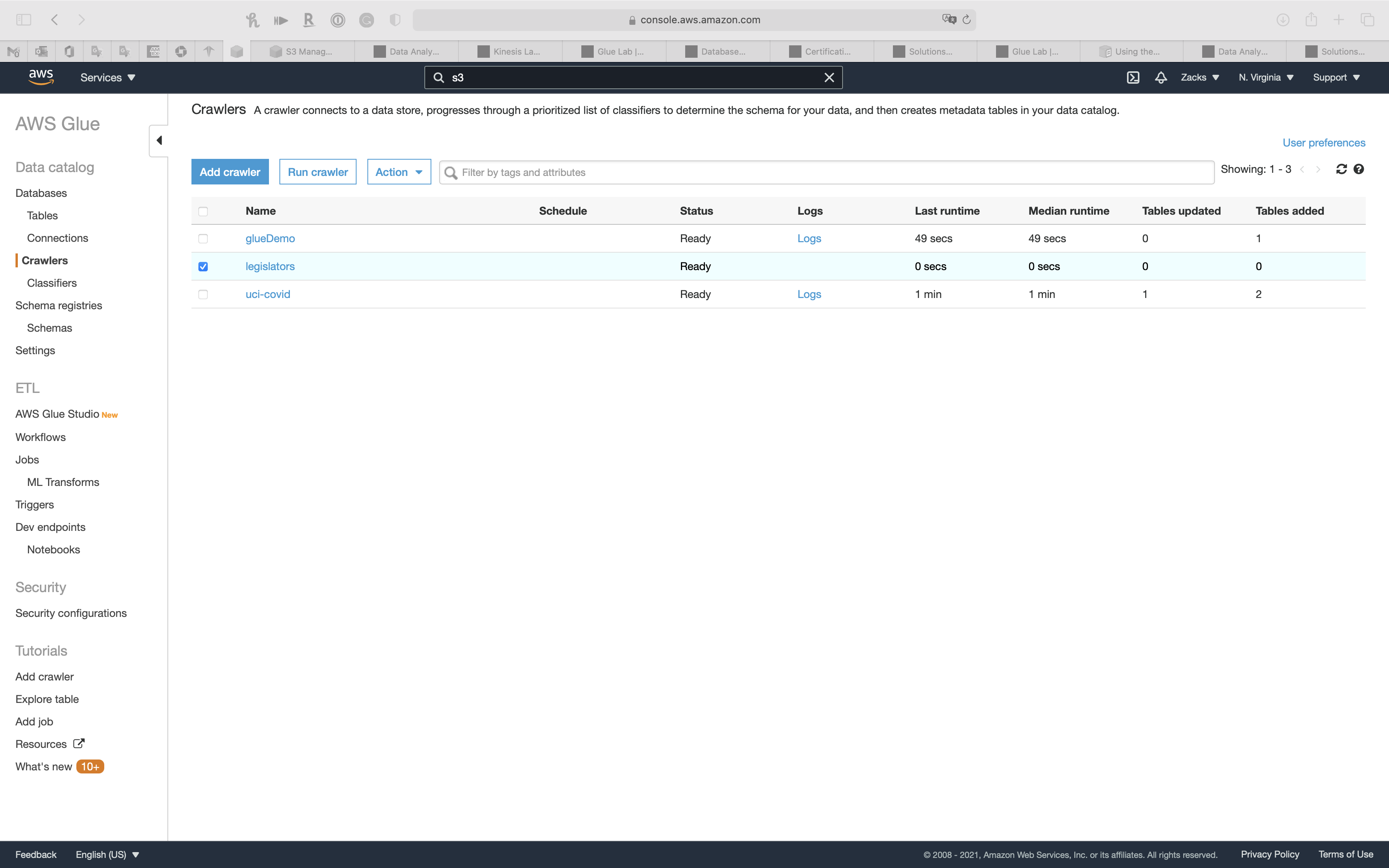
Task: Clear the s3 search box
Action: [x=829, y=77]
